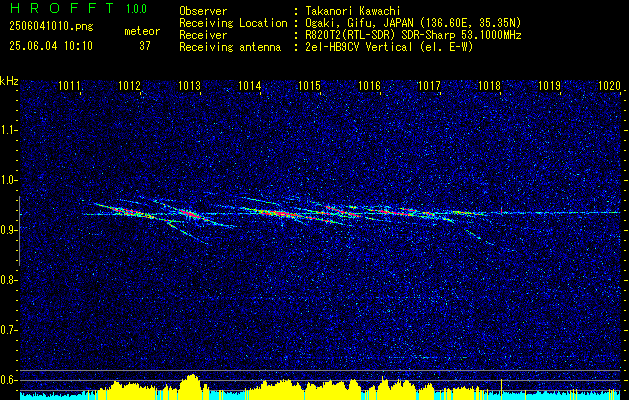629x400 pixels.
Task: Click the 1015 time axis label
Action: point(310,85)
